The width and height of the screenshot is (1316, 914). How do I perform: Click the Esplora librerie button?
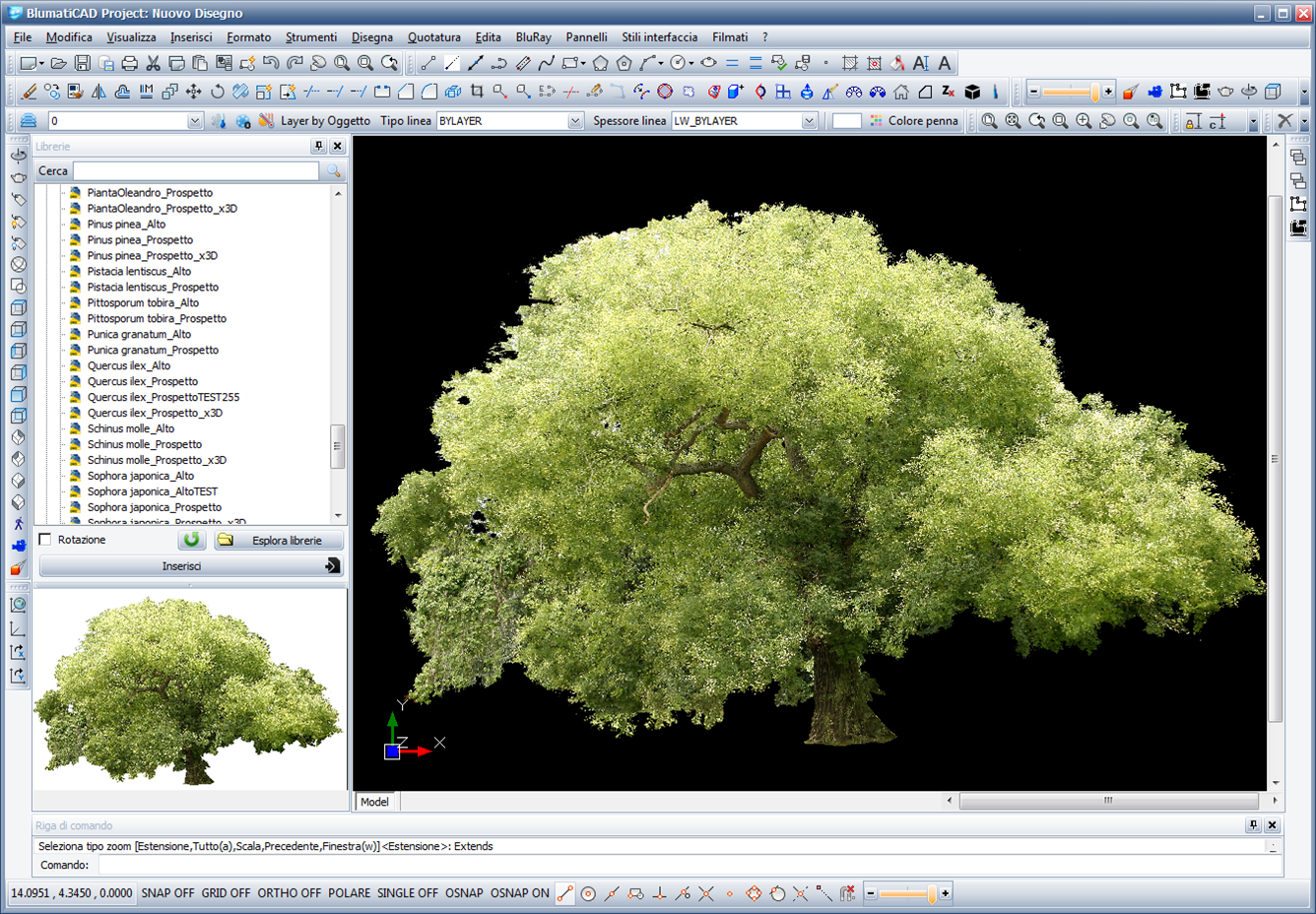[279, 540]
